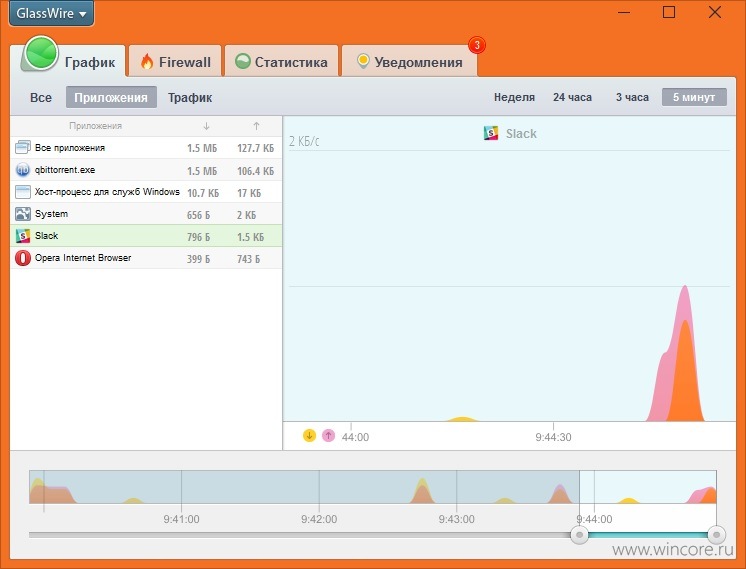Click the Хост-процесс window icon
The image size is (746, 569).
coord(23,192)
